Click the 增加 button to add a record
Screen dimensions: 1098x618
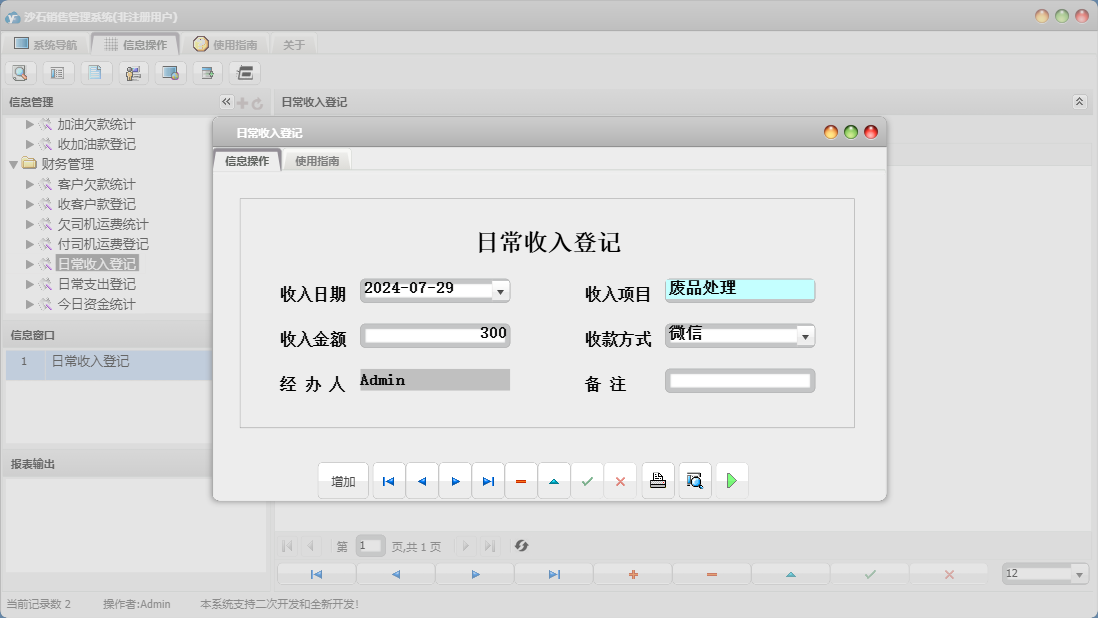343,480
